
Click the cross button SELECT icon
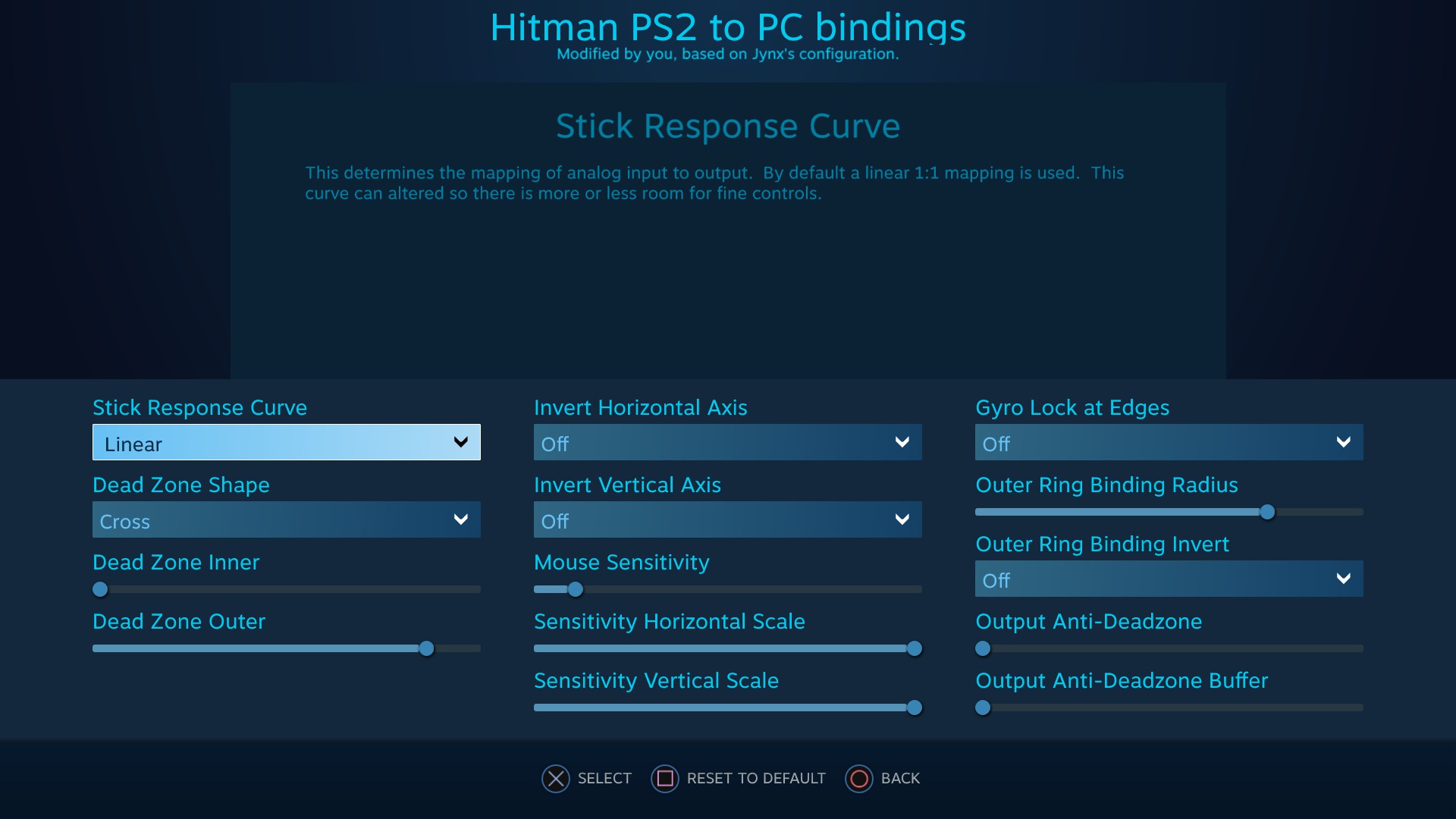[556, 779]
